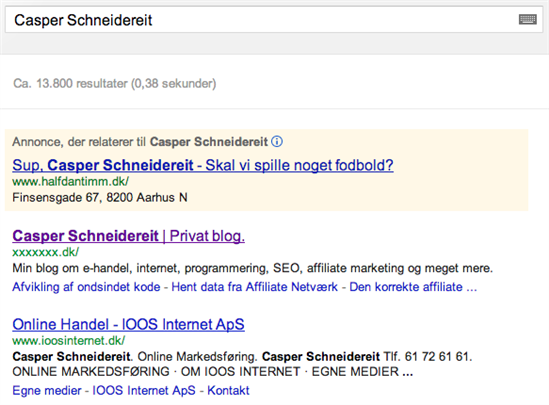
Task: Click the ad info circle icon
Action: 277,142
